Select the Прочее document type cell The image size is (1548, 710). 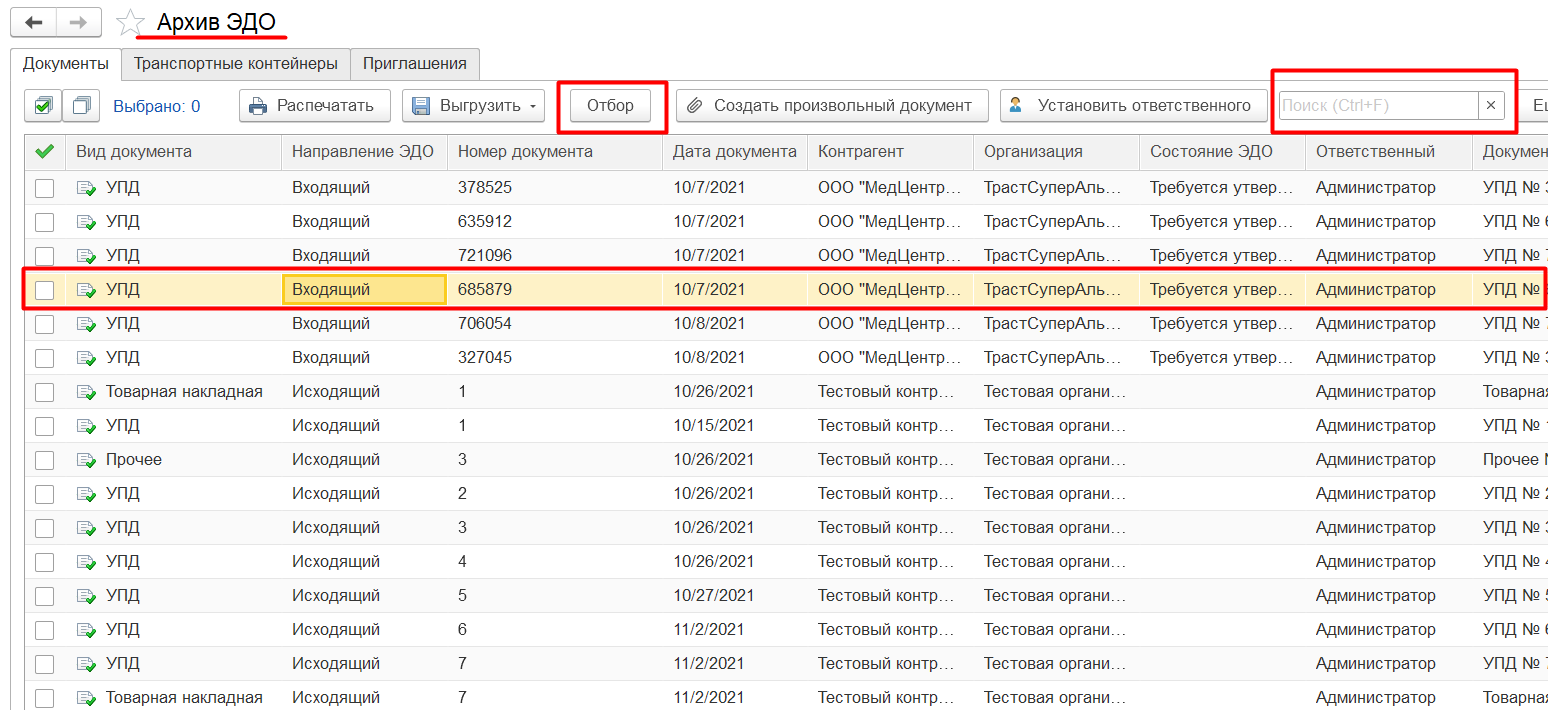(173, 460)
